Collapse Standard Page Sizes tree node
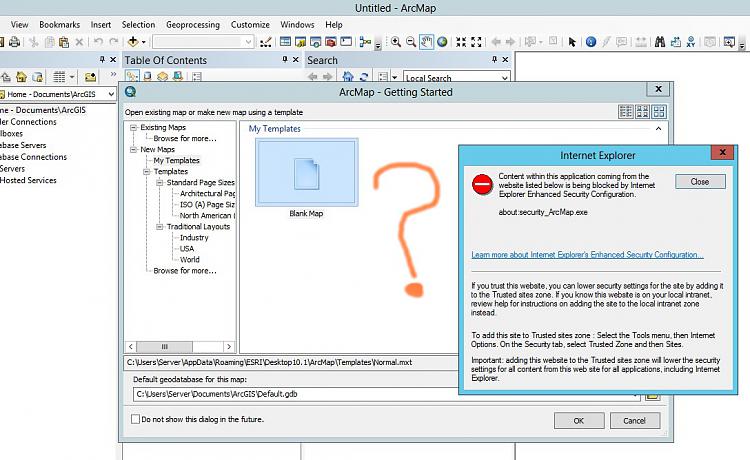Screen dimensions: 750x460 160,183
